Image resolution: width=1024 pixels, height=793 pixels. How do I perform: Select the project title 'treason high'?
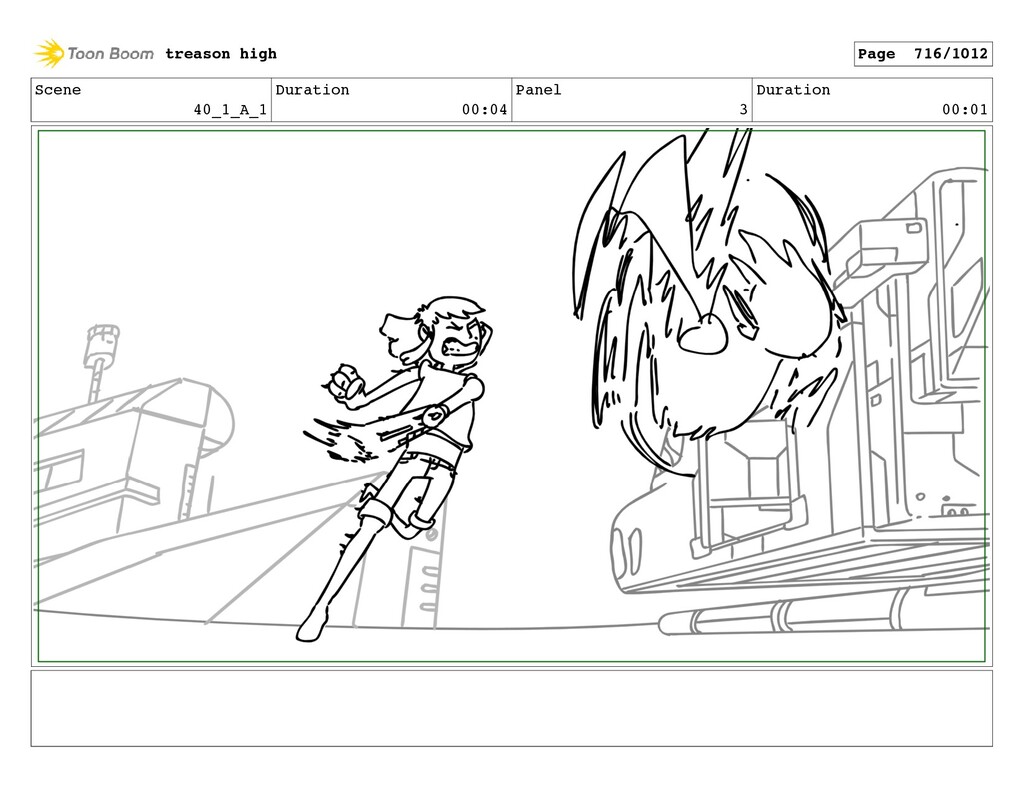coord(221,54)
